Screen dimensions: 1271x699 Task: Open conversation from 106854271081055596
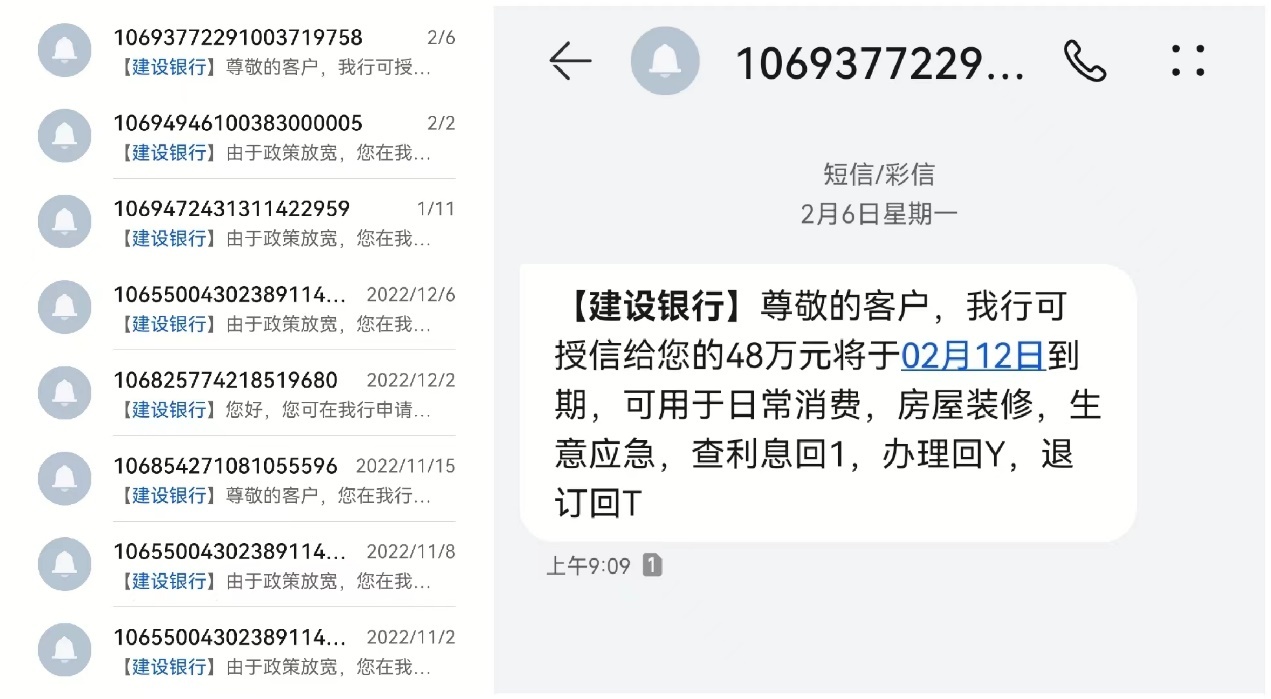pyautogui.click(x=247, y=479)
